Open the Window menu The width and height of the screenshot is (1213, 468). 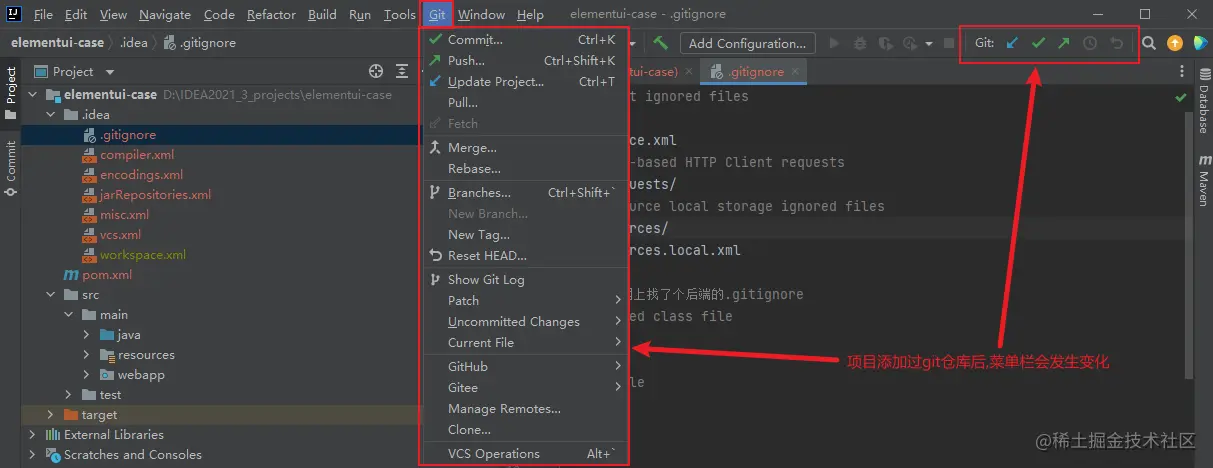tap(481, 14)
